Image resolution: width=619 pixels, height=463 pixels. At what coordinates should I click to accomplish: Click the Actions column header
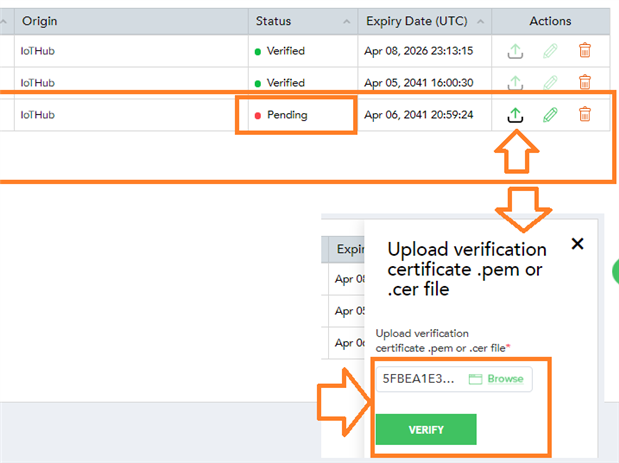pos(550,21)
